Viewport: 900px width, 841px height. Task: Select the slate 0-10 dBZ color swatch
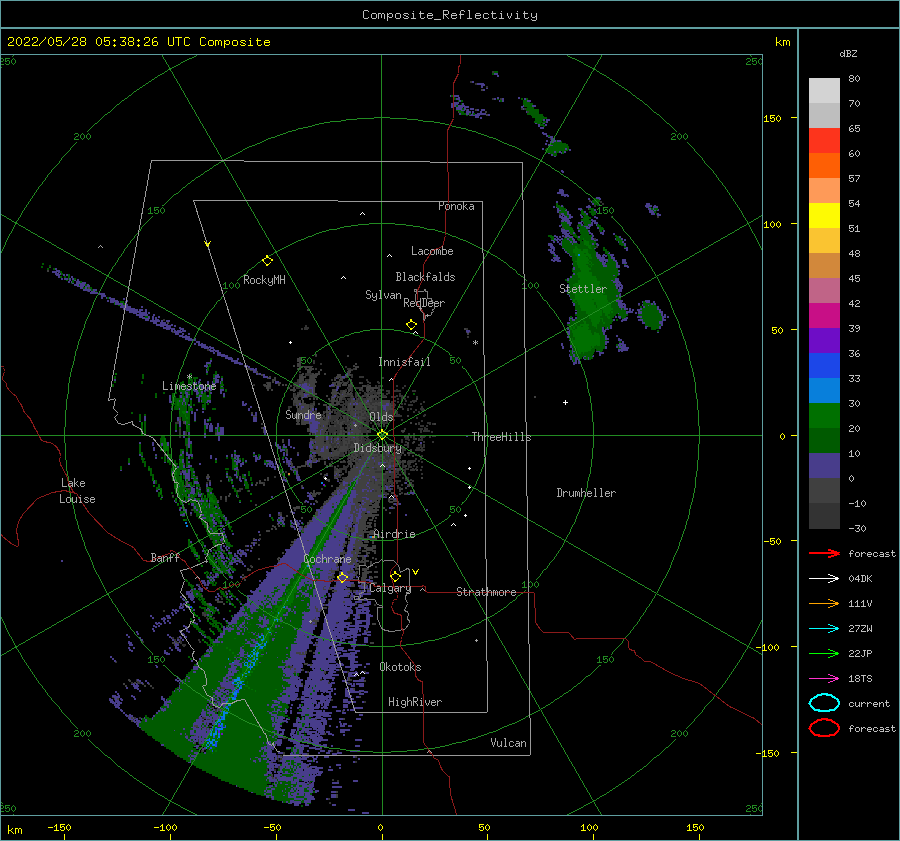click(x=824, y=465)
